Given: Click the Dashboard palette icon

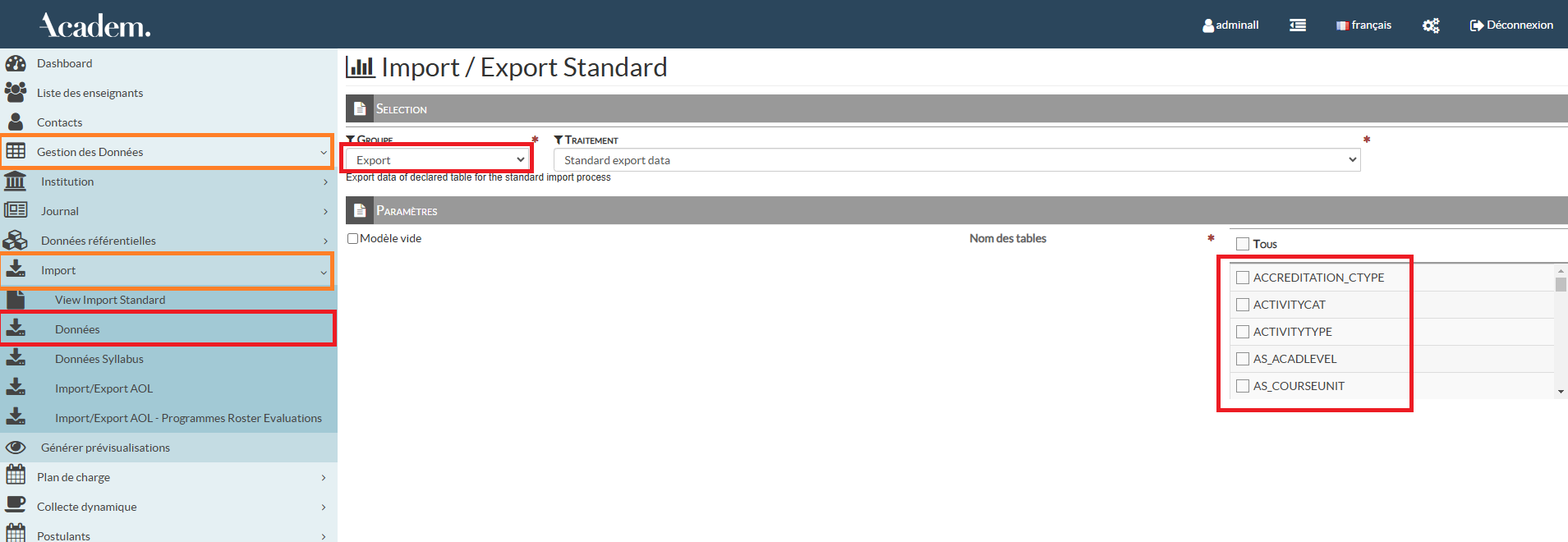Looking at the screenshot, I should [x=16, y=63].
